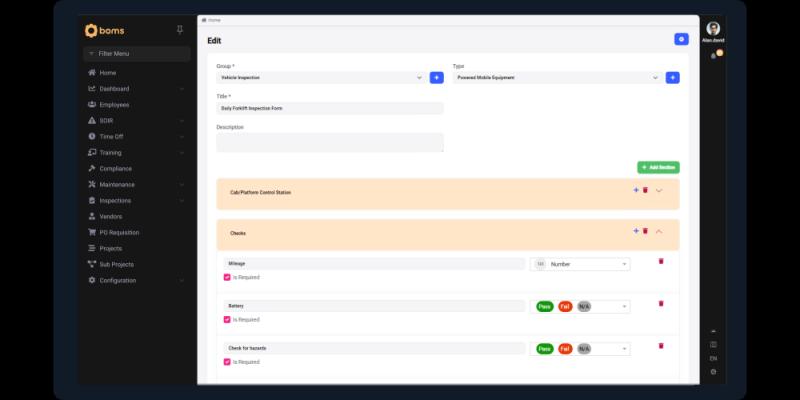
Task: Delete the Cab/Platform Control Station section
Action: coord(645,190)
